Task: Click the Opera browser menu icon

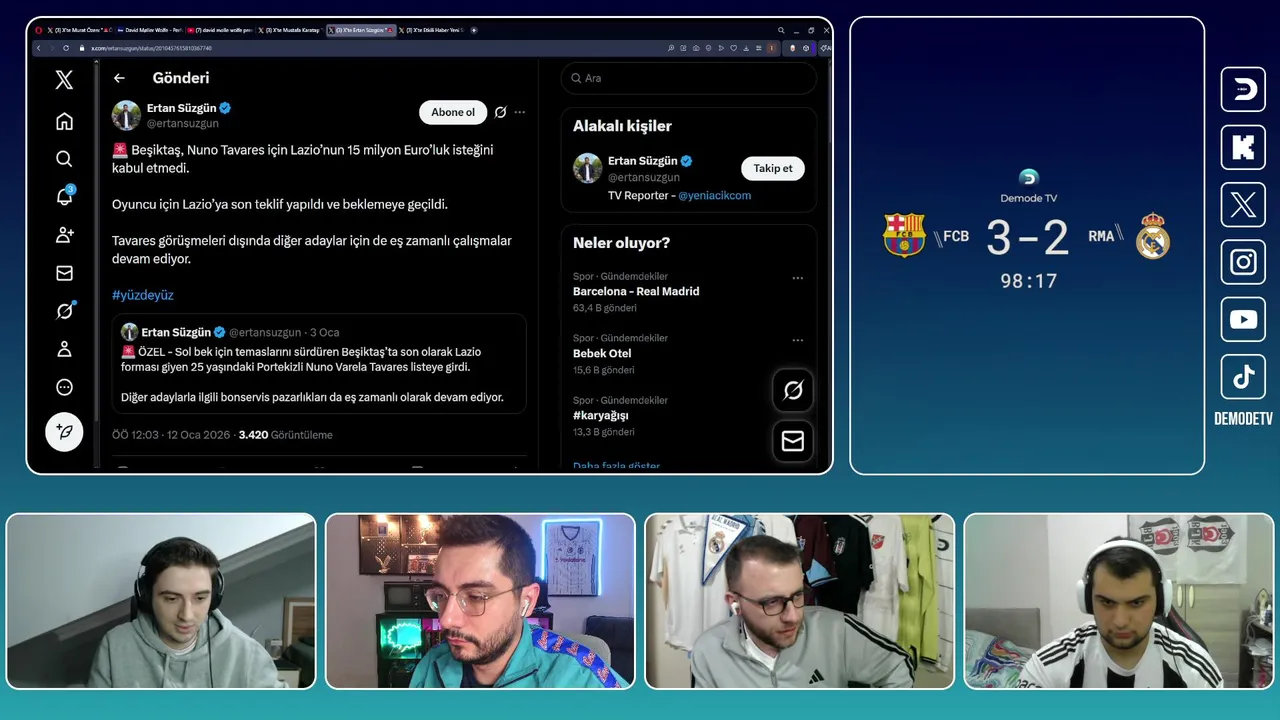Action: [x=38, y=30]
